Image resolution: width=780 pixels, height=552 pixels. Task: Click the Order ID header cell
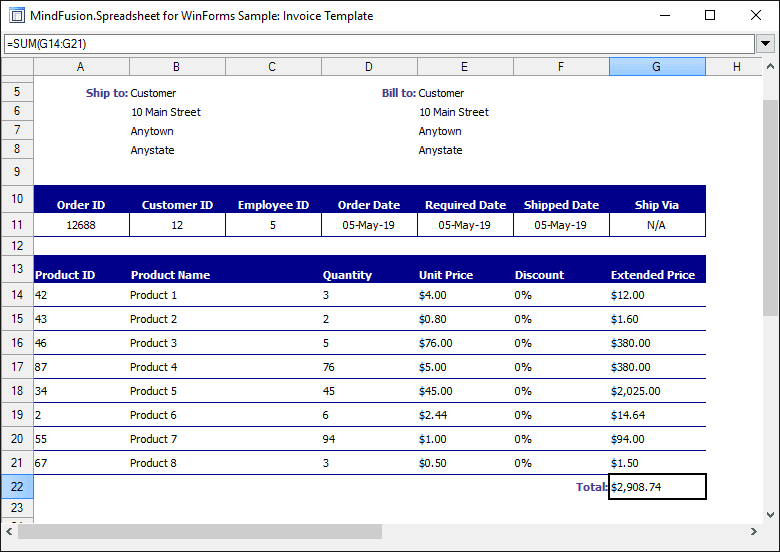click(x=81, y=199)
